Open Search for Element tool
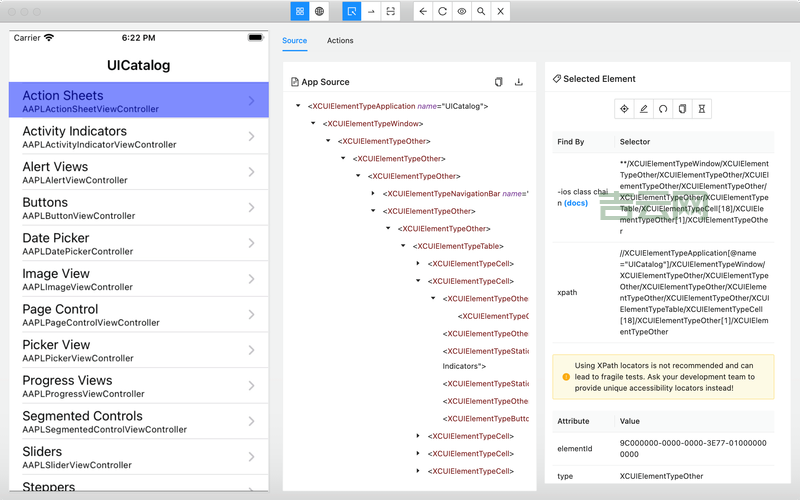 (x=481, y=11)
